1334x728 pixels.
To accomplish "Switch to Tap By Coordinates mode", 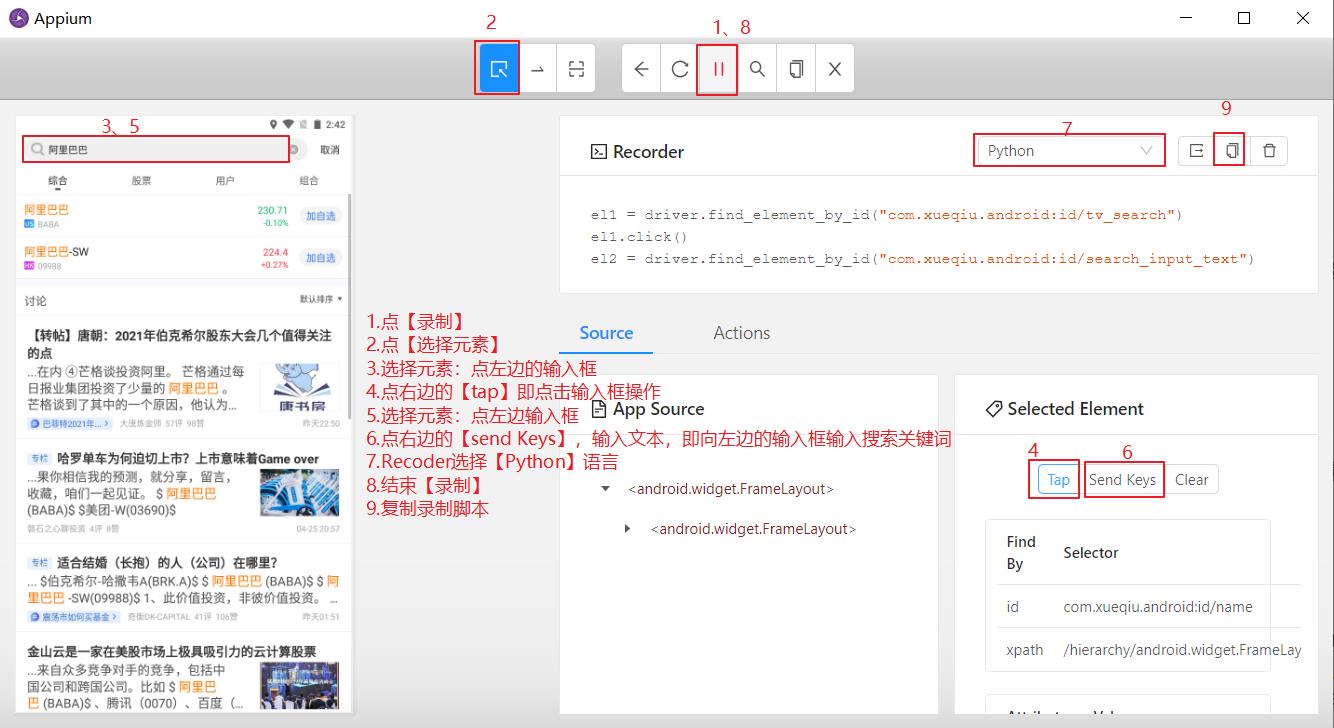I will (576, 69).
